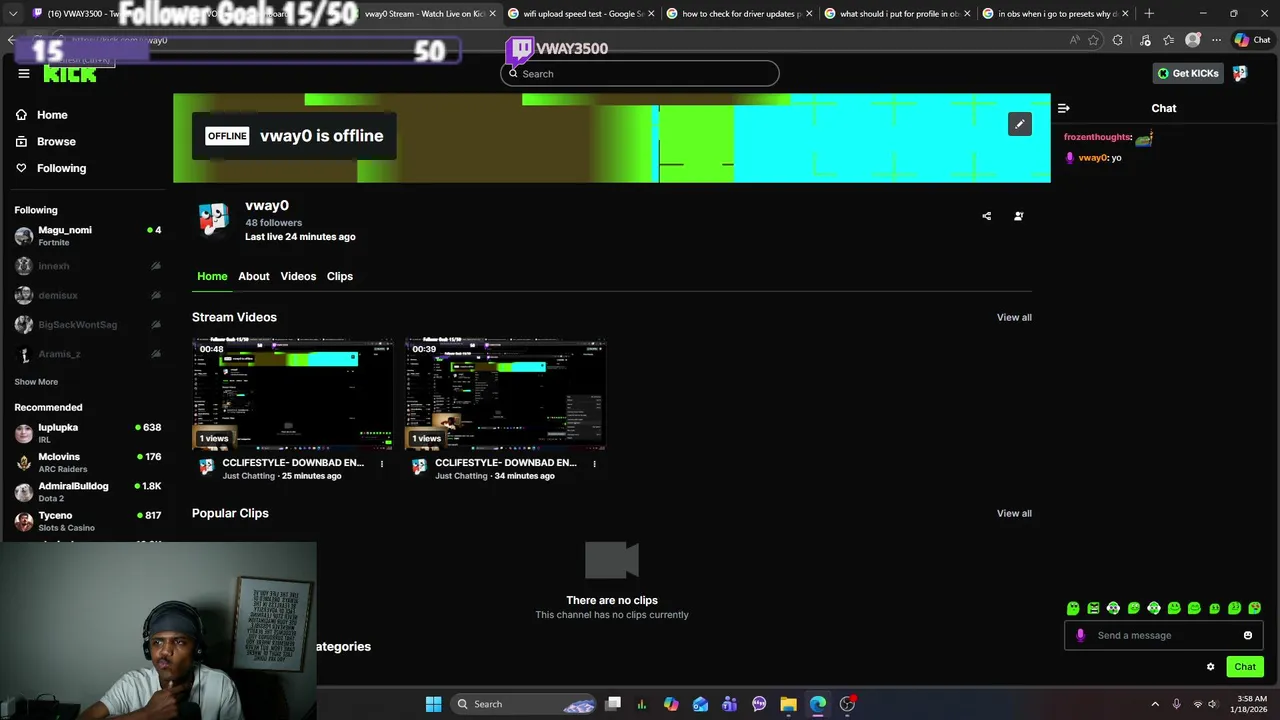
Task: Open BigSackWontSag followed channel
Action: tap(88, 325)
